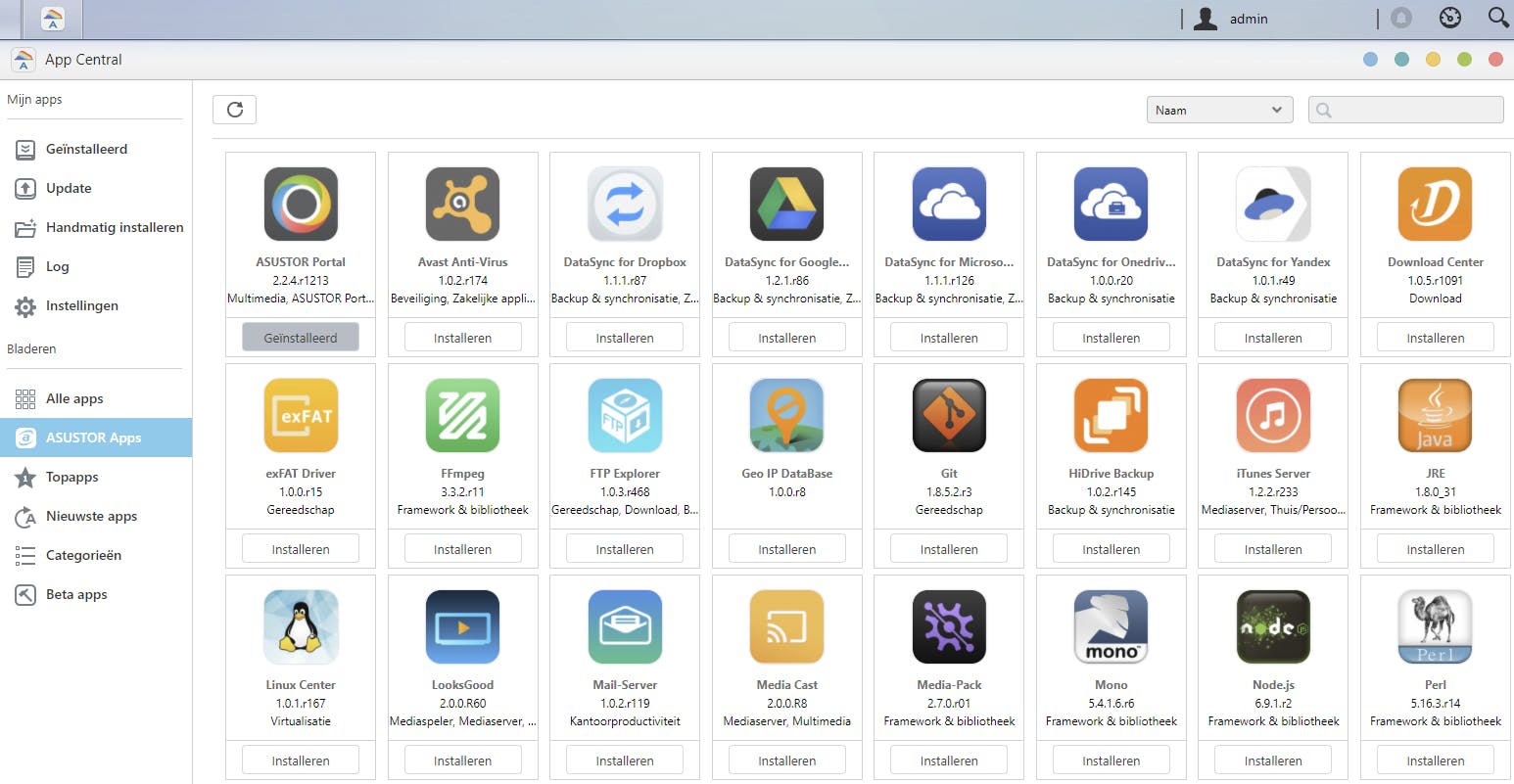
Task: Open the Update section
Action: click(96, 188)
